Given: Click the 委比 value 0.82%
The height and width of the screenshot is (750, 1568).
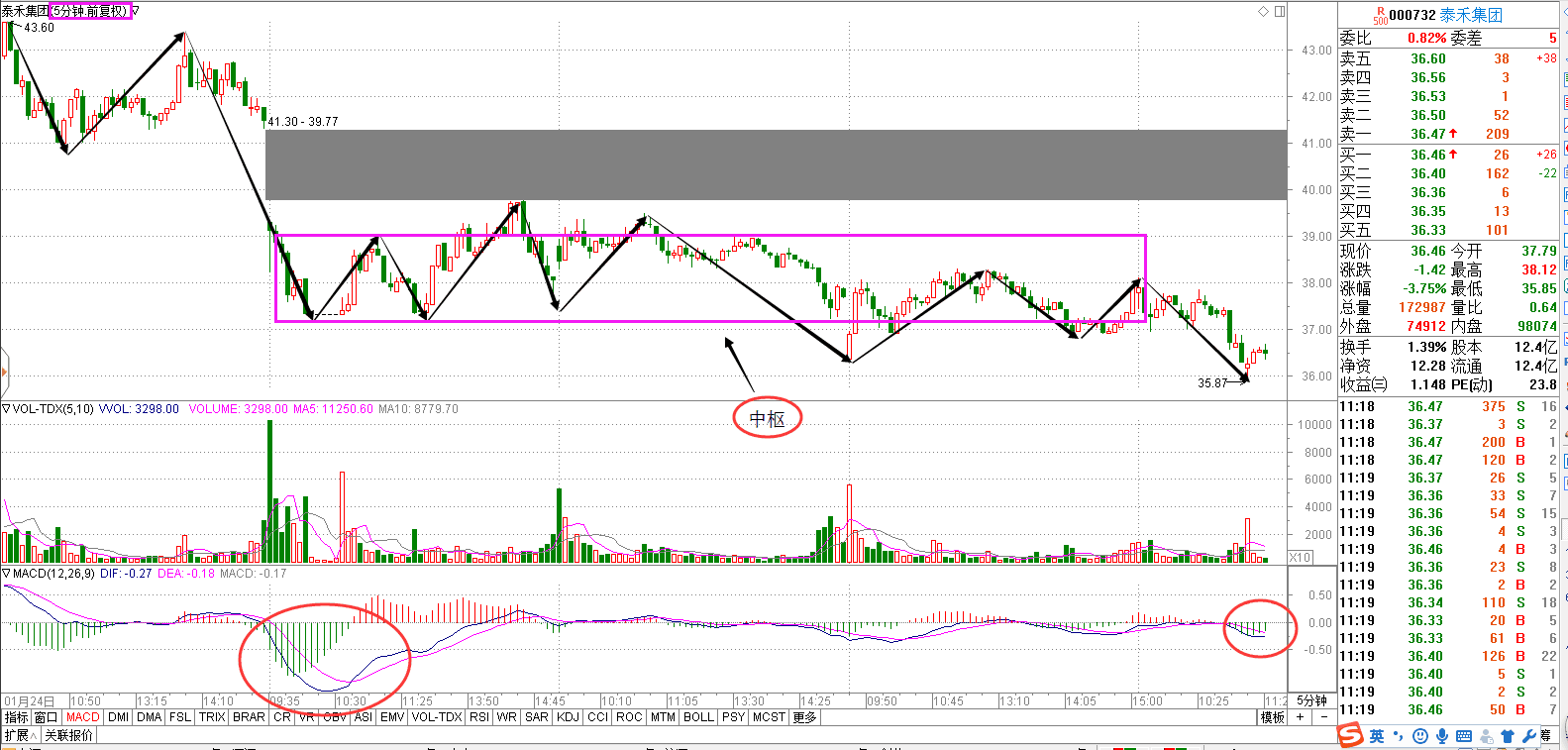Looking at the screenshot, I should click(1427, 38).
